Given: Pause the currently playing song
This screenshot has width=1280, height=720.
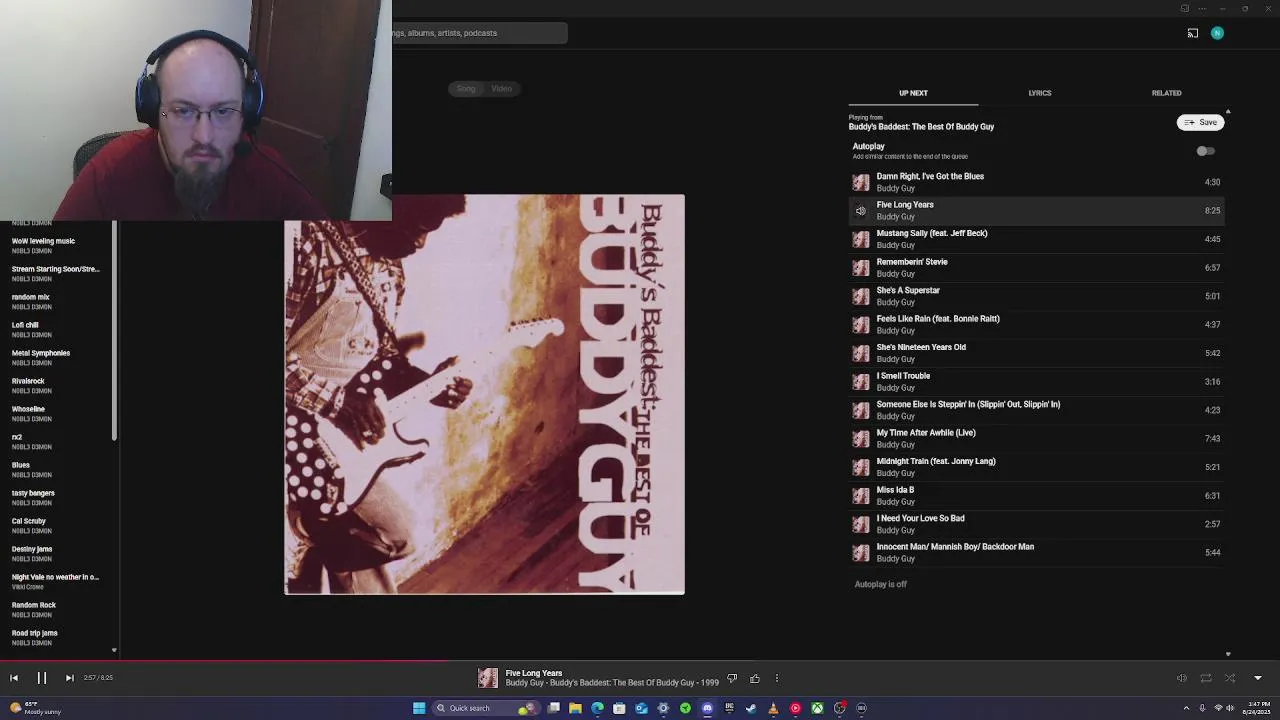Looking at the screenshot, I should pyautogui.click(x=42, y=678).
